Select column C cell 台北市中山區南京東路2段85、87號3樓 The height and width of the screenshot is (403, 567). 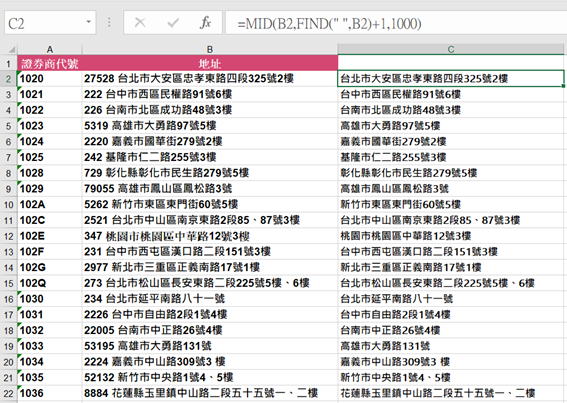tap(451, 220)
